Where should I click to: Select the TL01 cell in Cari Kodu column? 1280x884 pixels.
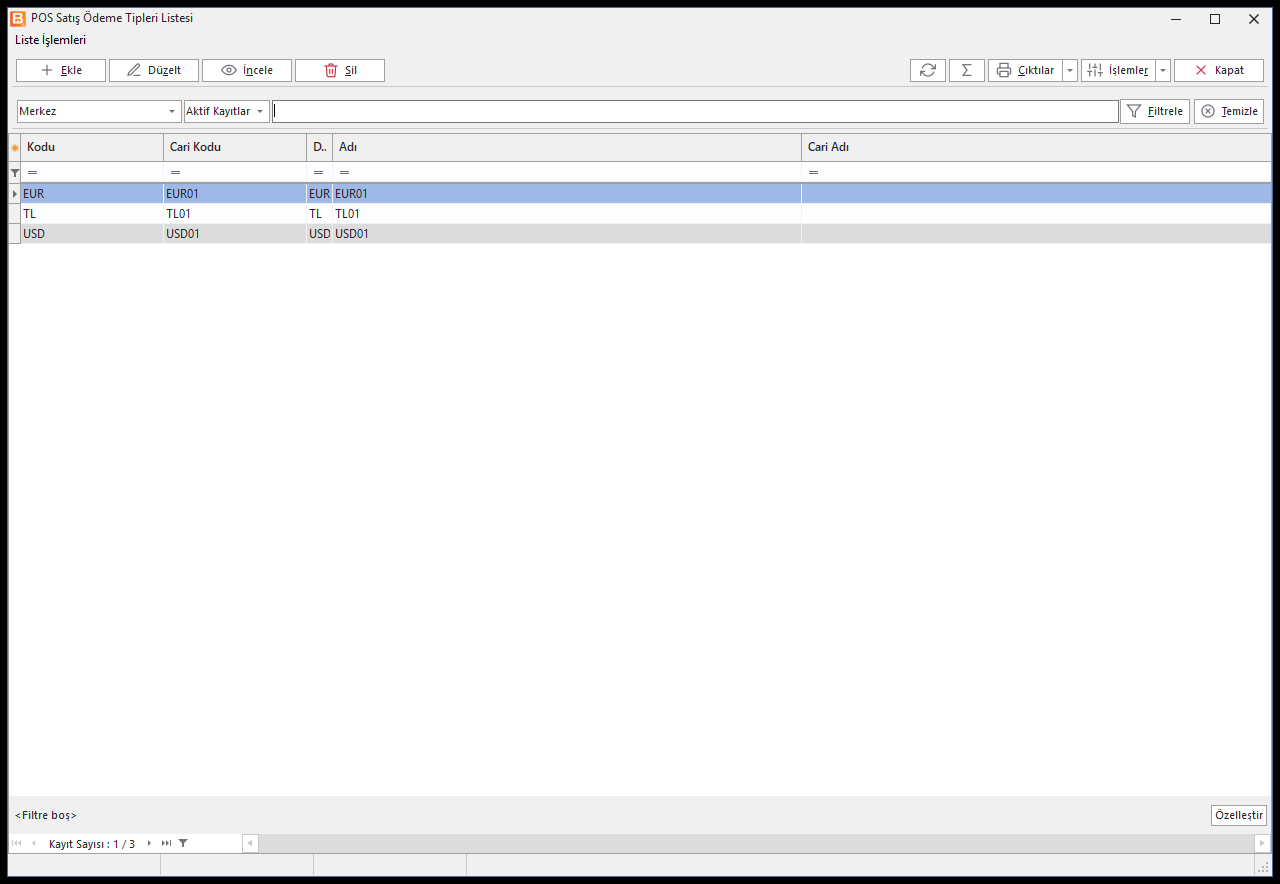pos(235,214)
